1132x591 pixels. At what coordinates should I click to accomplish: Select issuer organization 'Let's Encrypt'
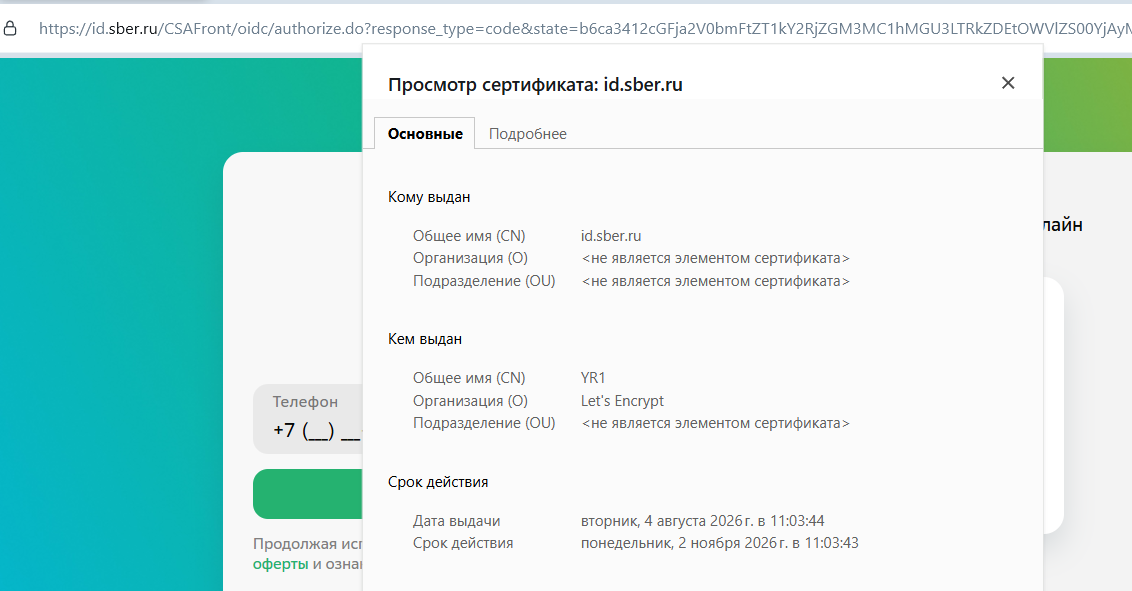coord(622,400)
